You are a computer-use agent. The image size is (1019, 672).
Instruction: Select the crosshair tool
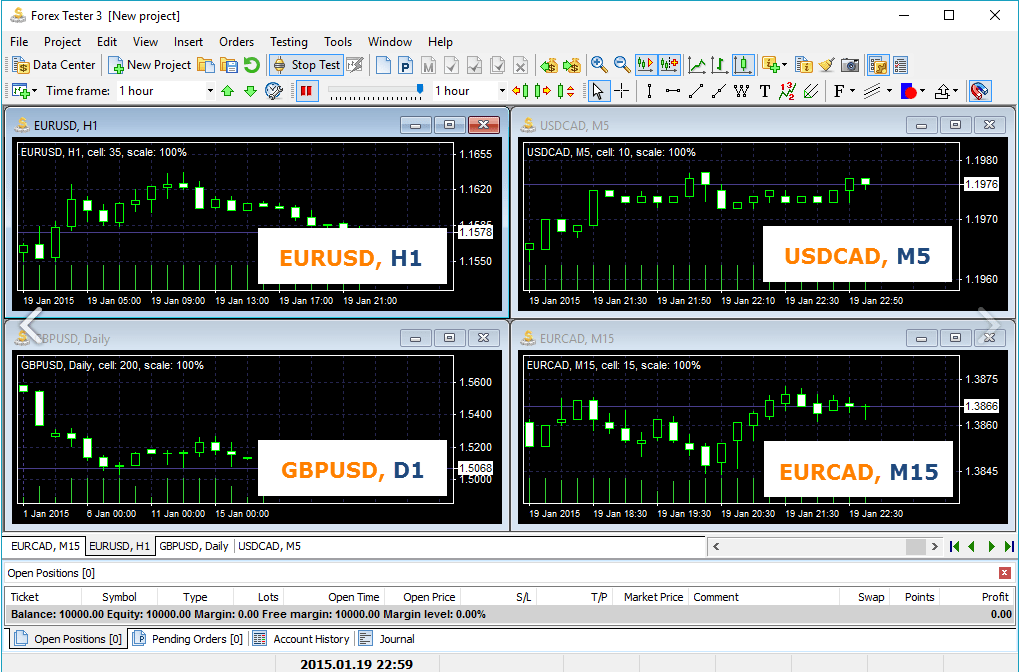pos(622,91)
